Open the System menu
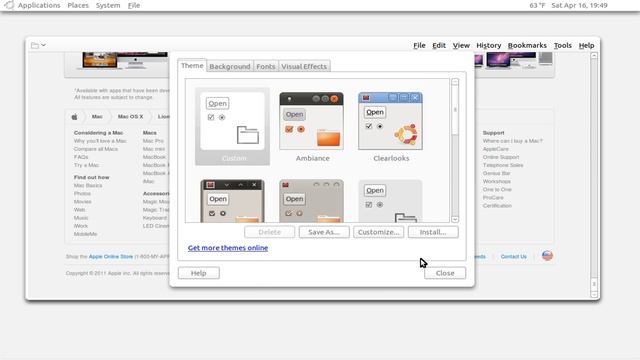This screenshot has width=640, height=360. 108,5
